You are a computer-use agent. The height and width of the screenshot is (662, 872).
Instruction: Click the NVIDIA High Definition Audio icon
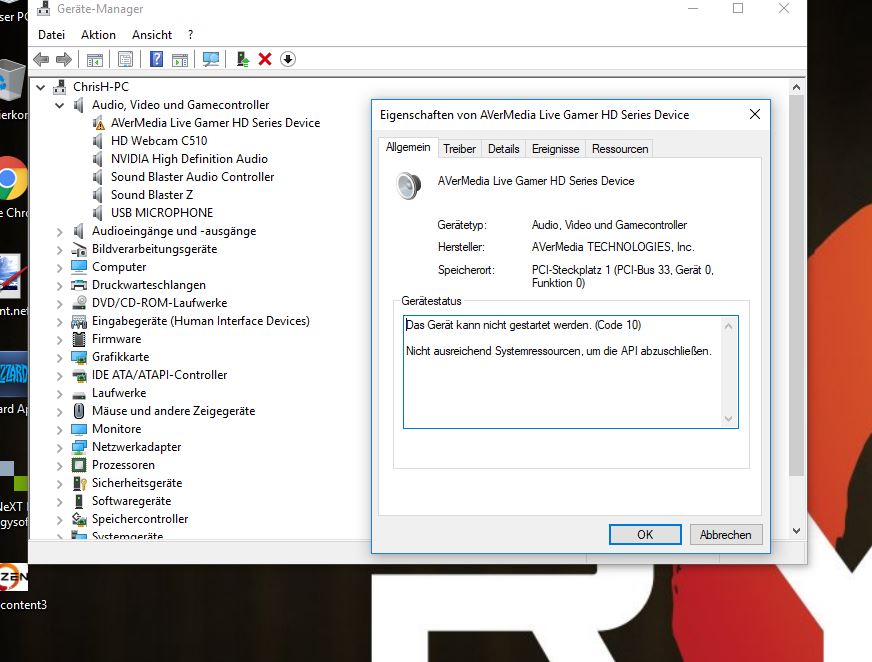pos(98,159)
